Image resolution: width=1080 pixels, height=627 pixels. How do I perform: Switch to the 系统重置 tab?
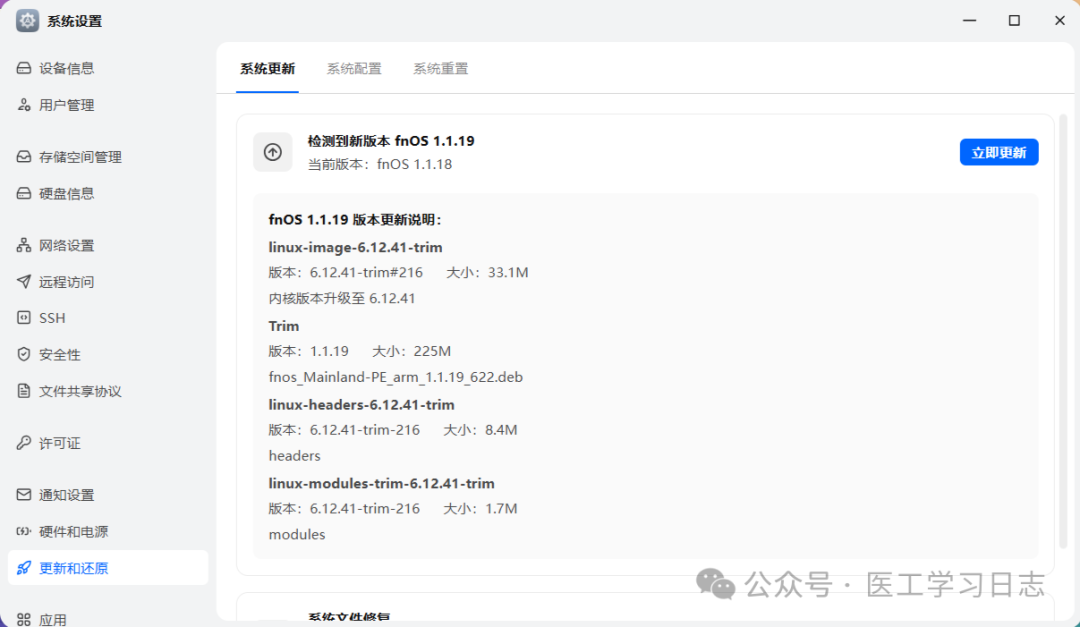(x=440, y=68)
